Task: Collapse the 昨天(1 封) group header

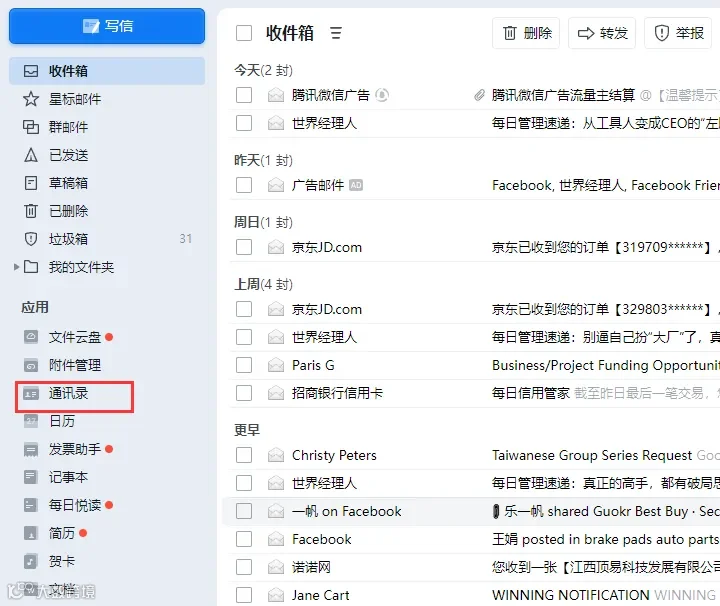Action: (x=264, y=161)
